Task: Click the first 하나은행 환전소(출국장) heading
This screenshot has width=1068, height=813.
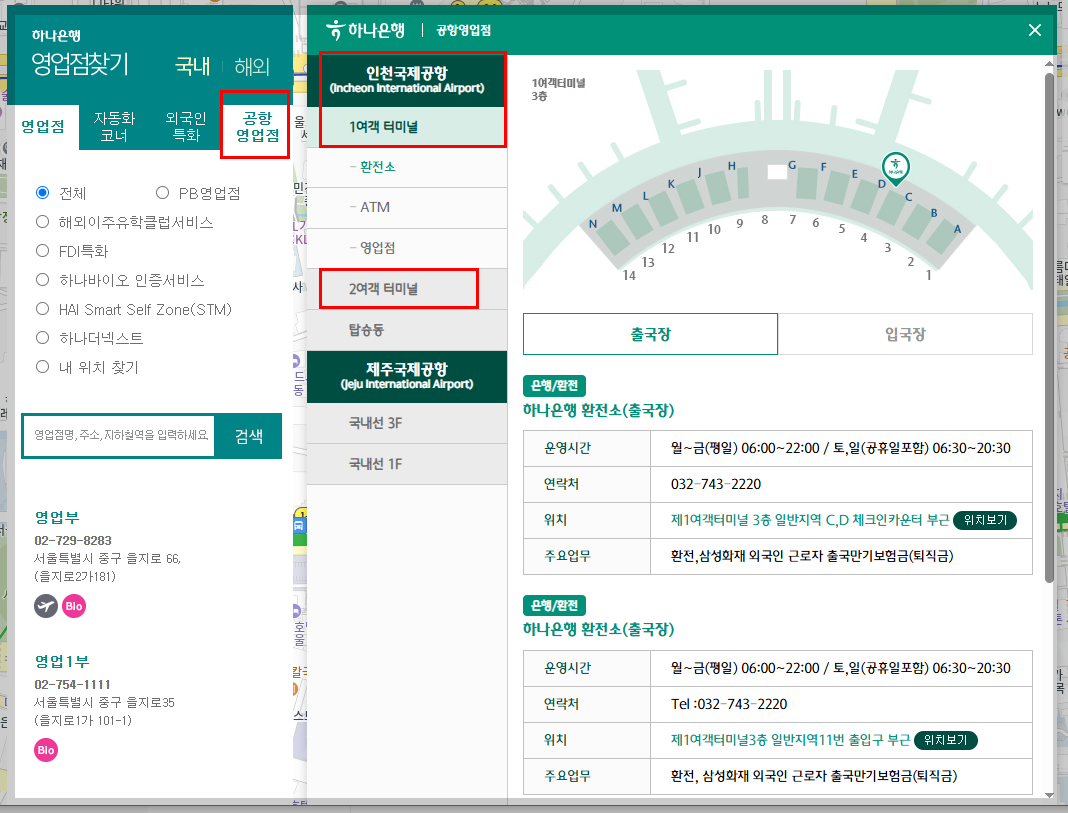Action: [599, 410]
